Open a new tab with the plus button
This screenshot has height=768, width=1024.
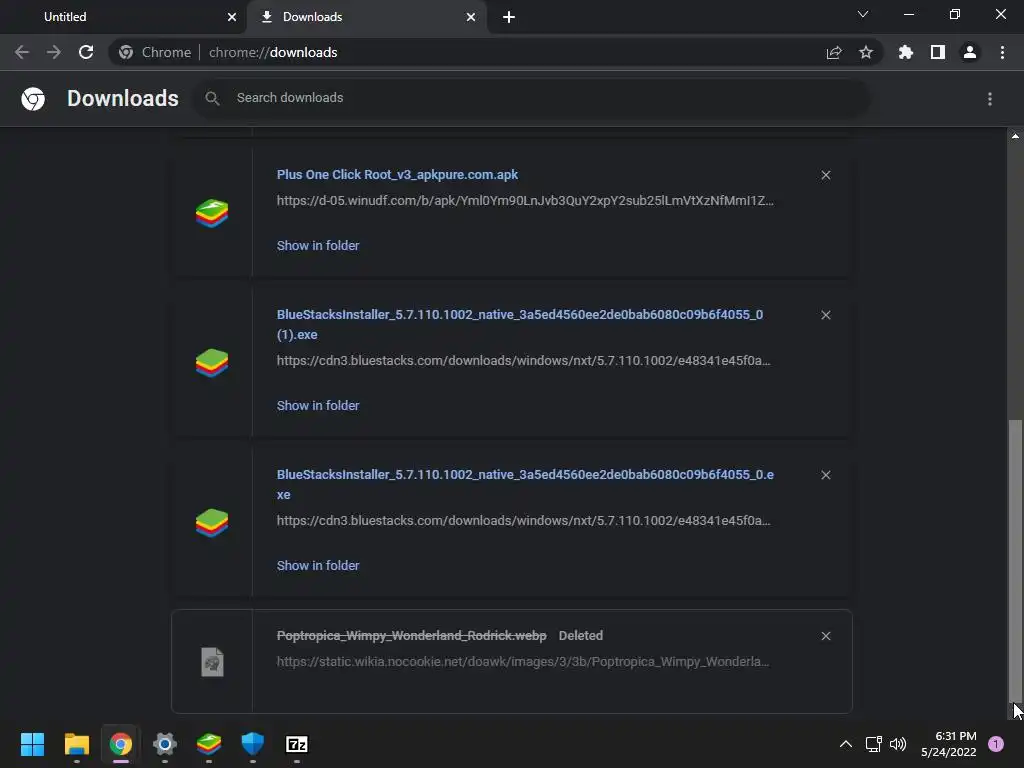tap(509, 17)
